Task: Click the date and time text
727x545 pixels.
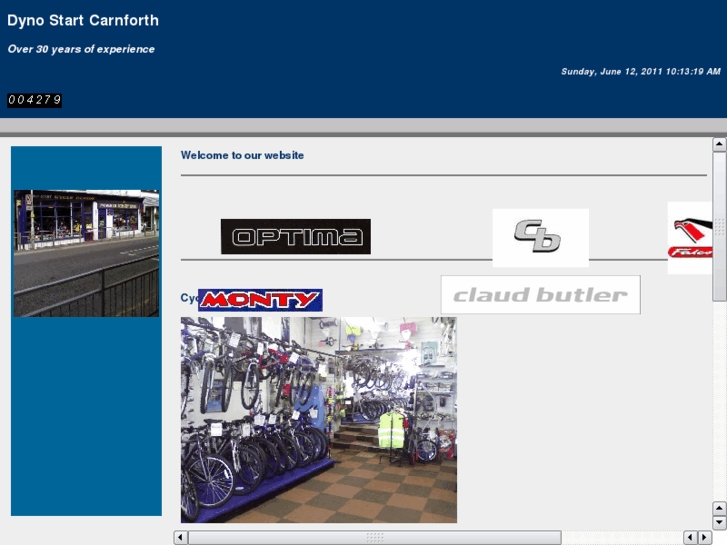Action: [x=641, y=71]
